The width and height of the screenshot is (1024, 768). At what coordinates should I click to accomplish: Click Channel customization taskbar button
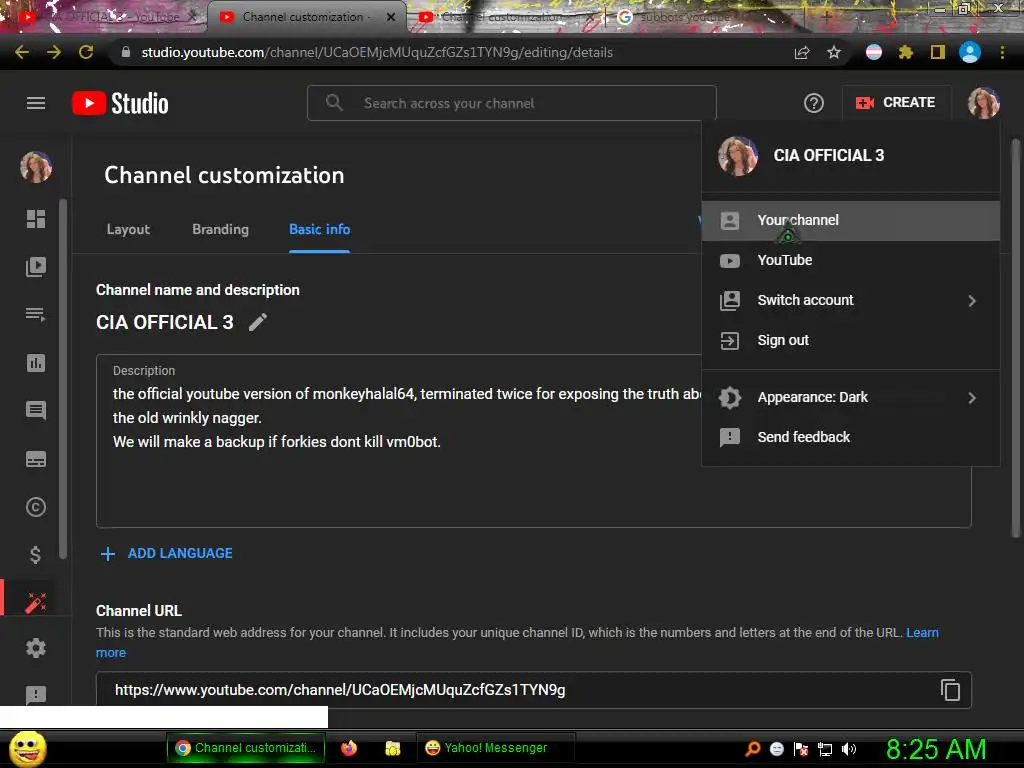point(246,748)
